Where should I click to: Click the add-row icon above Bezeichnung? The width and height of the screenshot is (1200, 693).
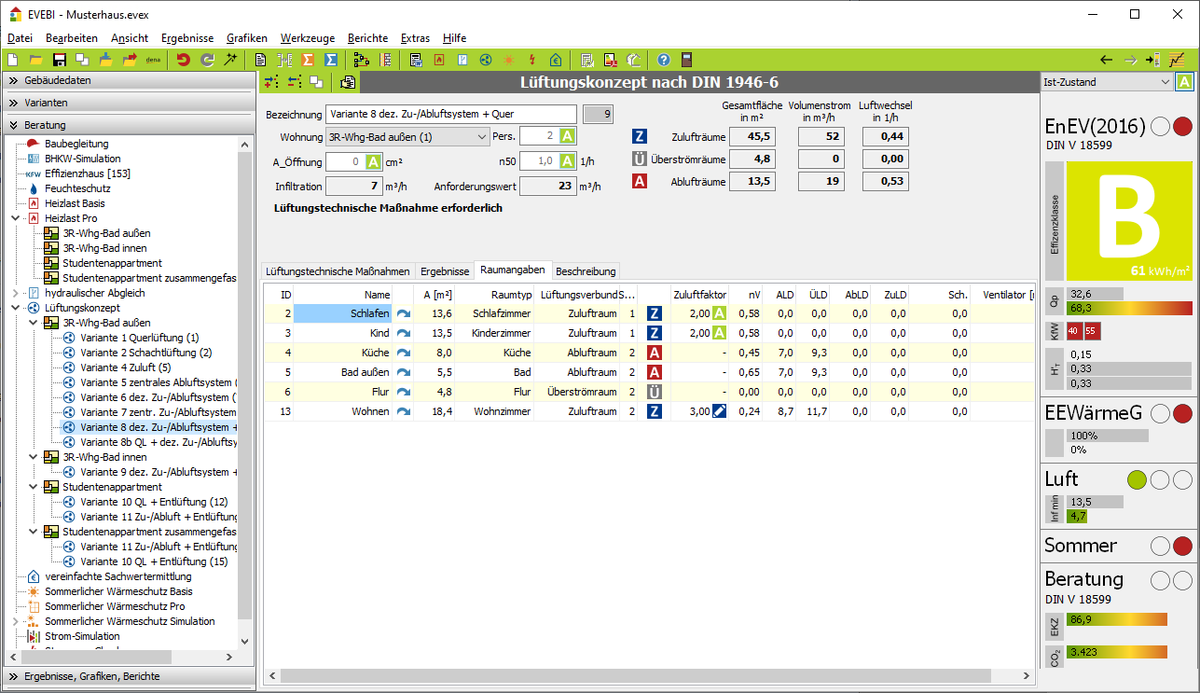271,82
